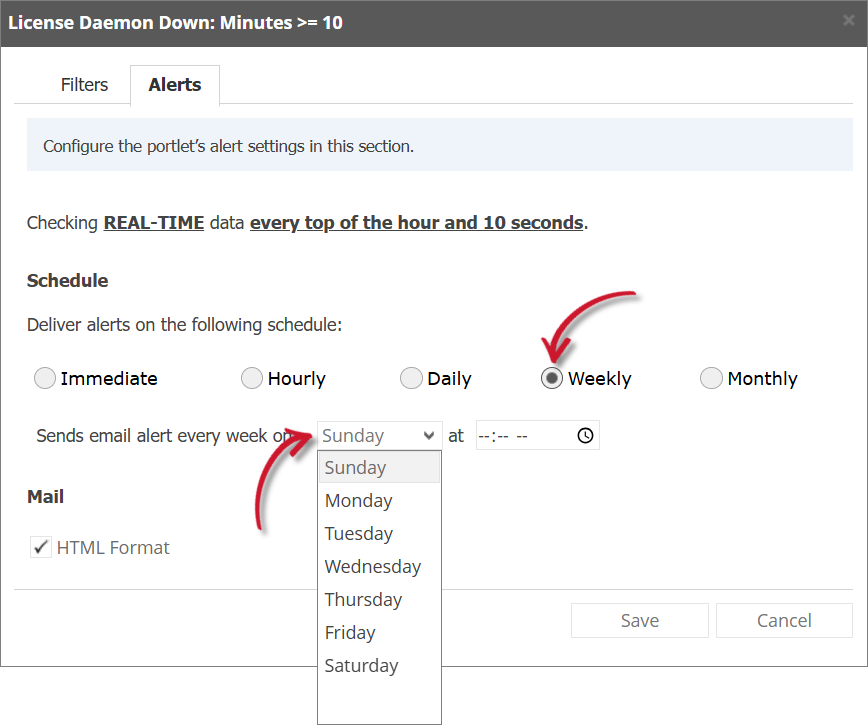Click the dialog close icon
The height and width of the screenshot is (725, 868).
pyautogui.click(x=851, y=22)
